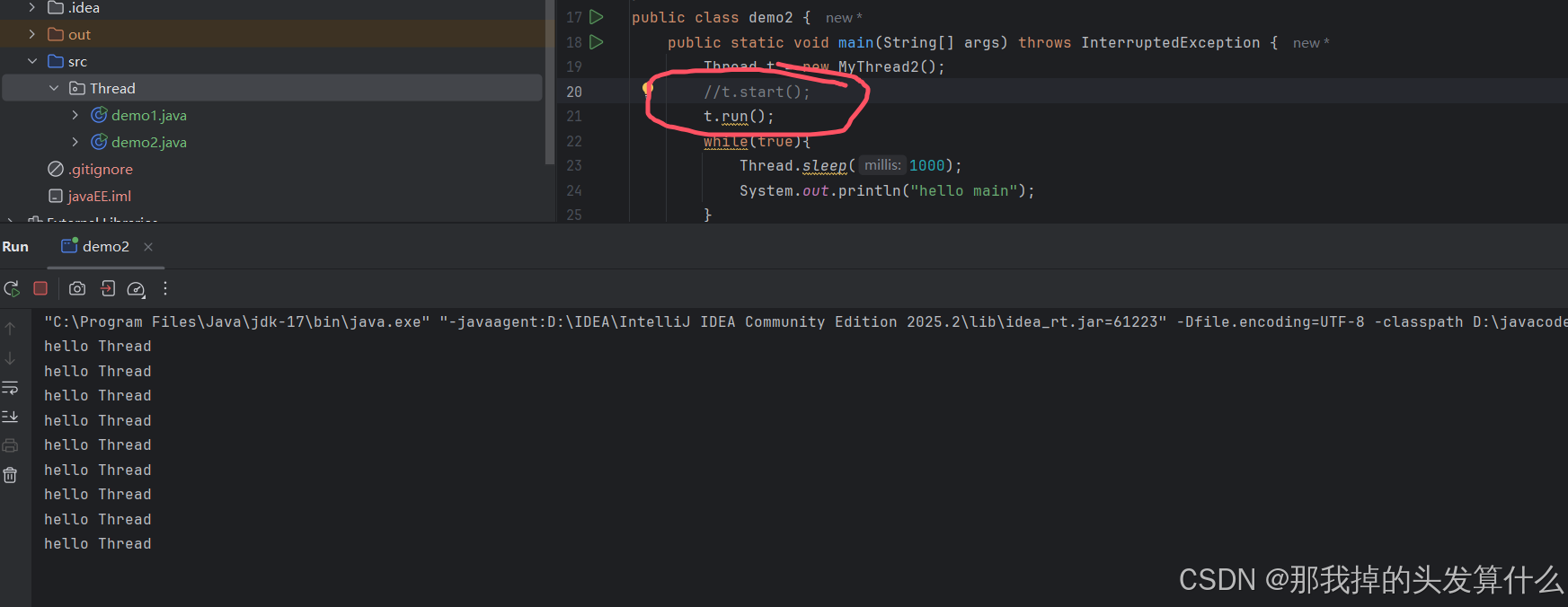Viewport: 1568px width, 607px height.
Task: Expand the .idea folder
Action: click(x=32, y=7)
